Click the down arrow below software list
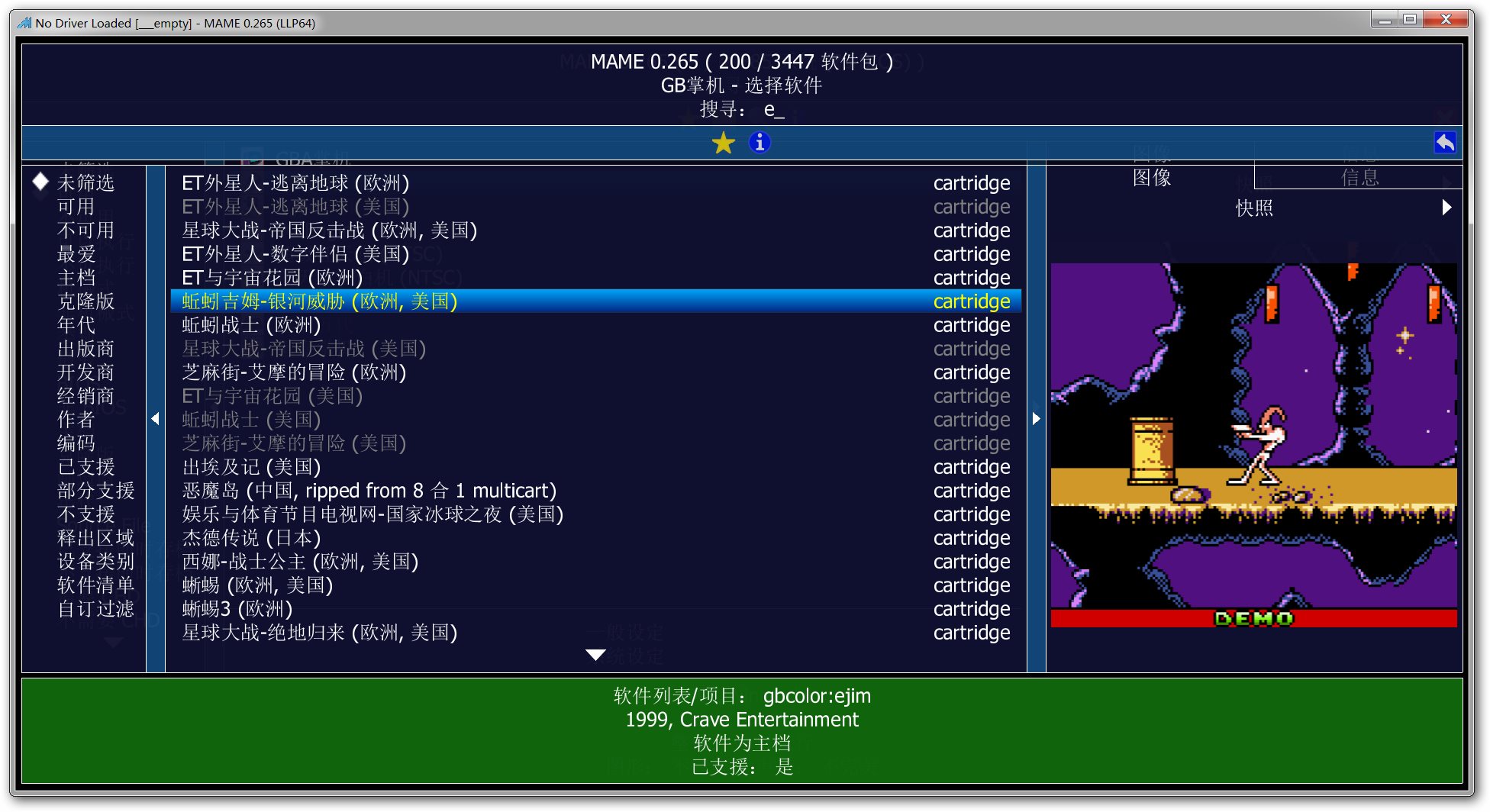This screenshot has width=1490, height=812. (595, 655)
